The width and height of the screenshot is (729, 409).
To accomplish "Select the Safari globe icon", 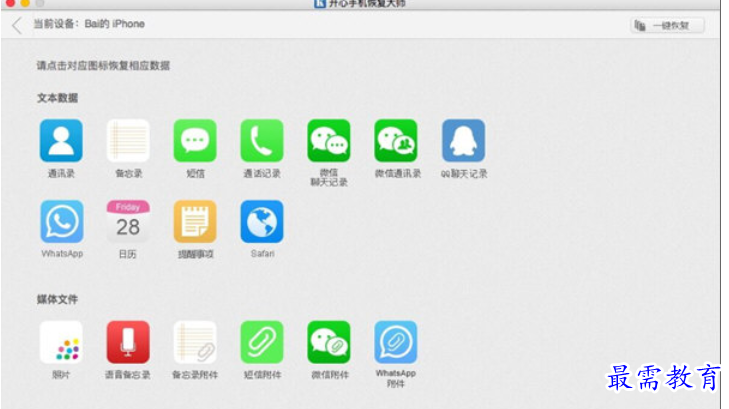I will (262, 221).
